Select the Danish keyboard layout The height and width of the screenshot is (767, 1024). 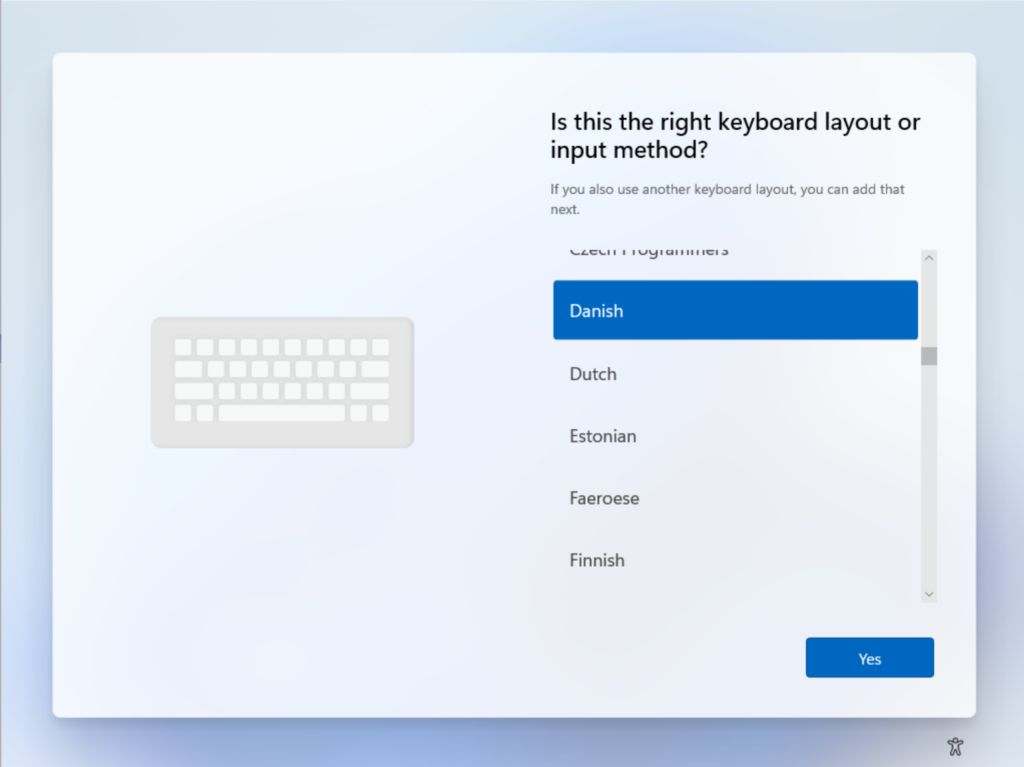[x=735, y=310]
